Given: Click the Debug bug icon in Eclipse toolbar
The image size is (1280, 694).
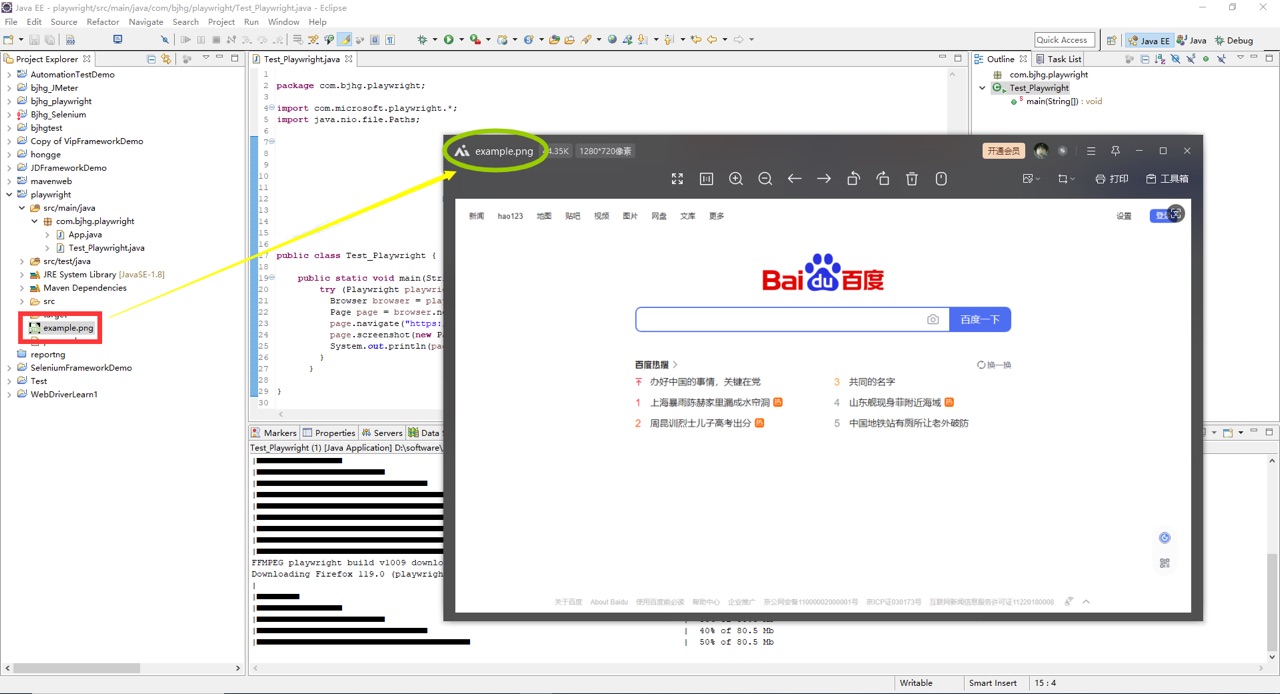Looking at the screenshot, I should [x=422, y=40].
